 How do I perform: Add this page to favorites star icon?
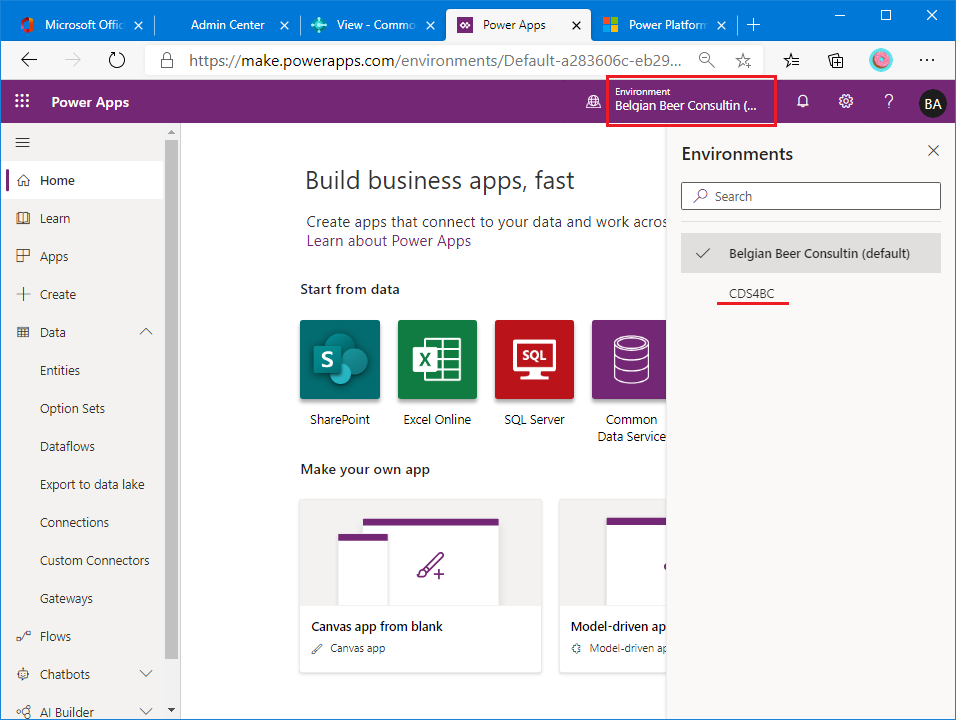tap(743, 60)
